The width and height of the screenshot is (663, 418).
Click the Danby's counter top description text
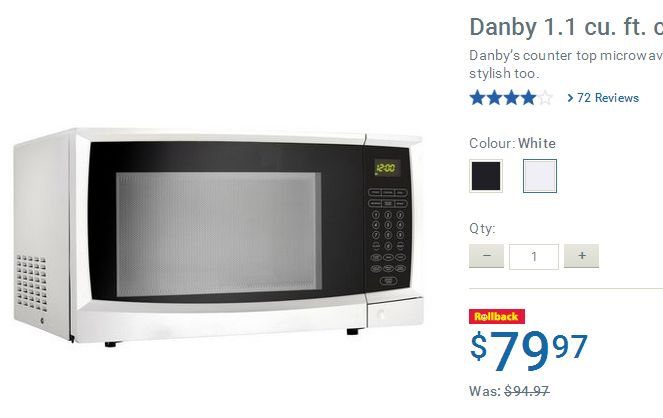(566, 64)
